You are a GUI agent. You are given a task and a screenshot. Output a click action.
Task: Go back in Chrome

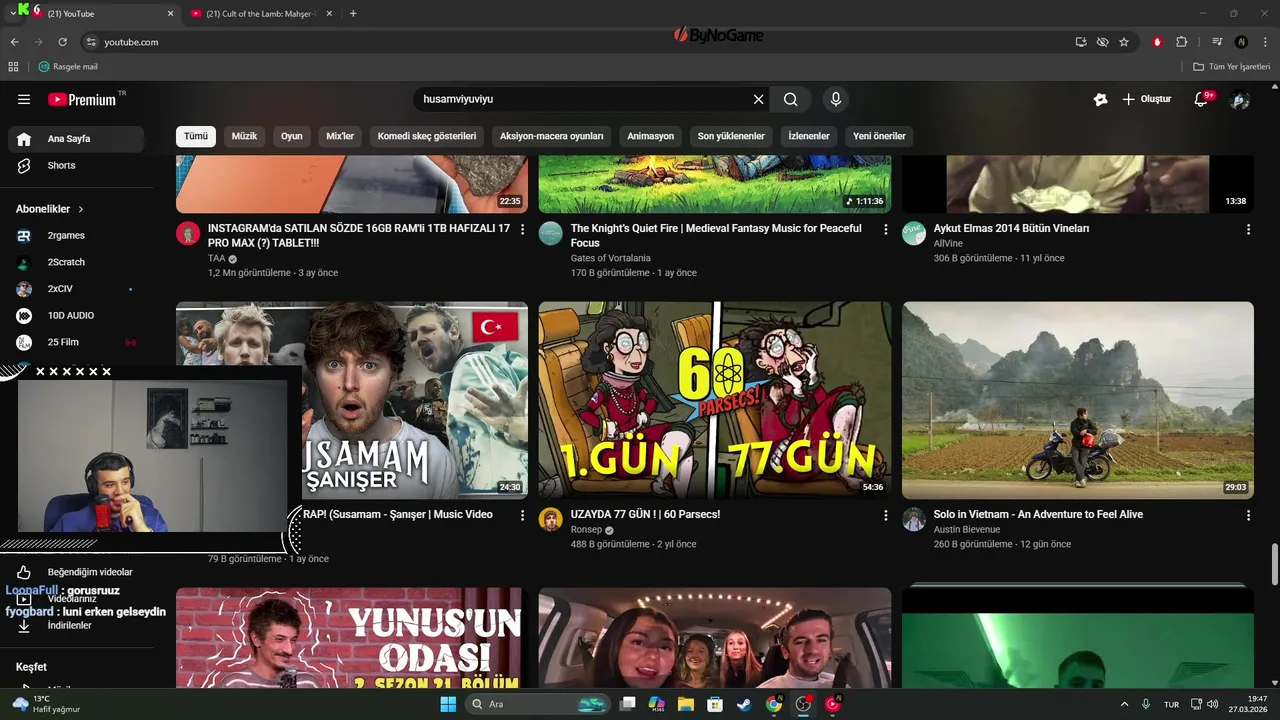point(14,42)
